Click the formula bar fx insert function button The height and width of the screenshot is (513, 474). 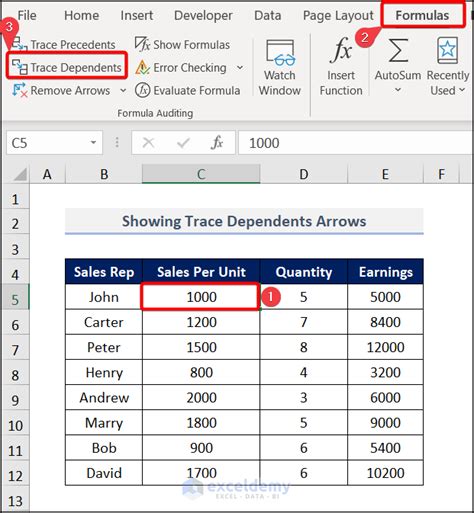point(217,143)
